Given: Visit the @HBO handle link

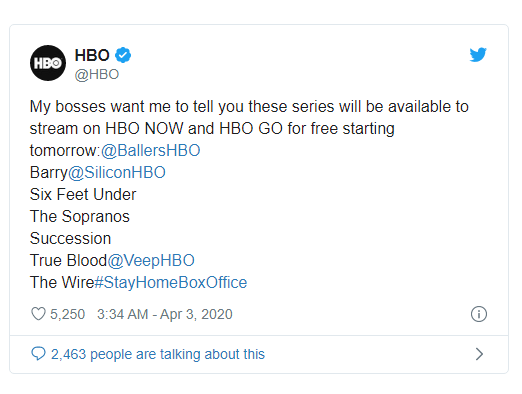Looking at the screenshot, I should [97, 74].
